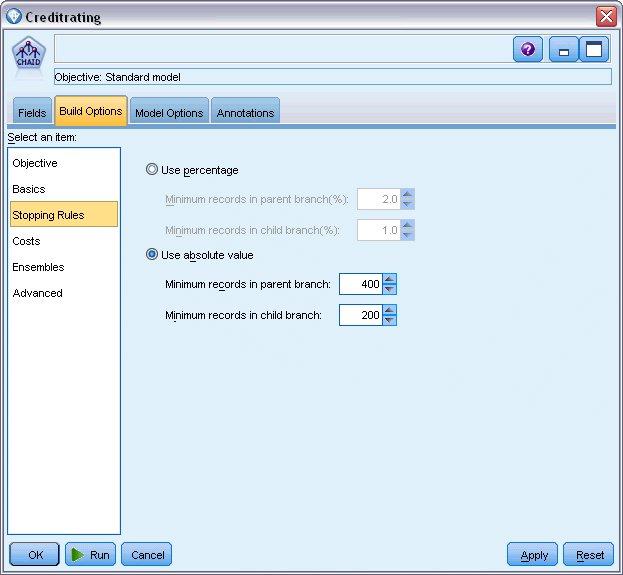623x575 pixels.
Task: Close the Creditrating dialog with red X
Action: pyautogui.click(x=606, y=17)
